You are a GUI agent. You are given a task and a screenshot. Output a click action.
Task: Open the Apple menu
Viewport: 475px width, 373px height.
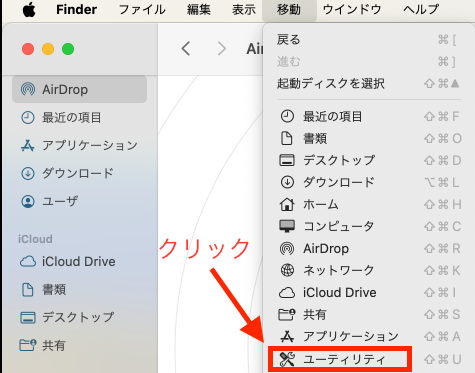pyautogui.click(x=29, y=9)
